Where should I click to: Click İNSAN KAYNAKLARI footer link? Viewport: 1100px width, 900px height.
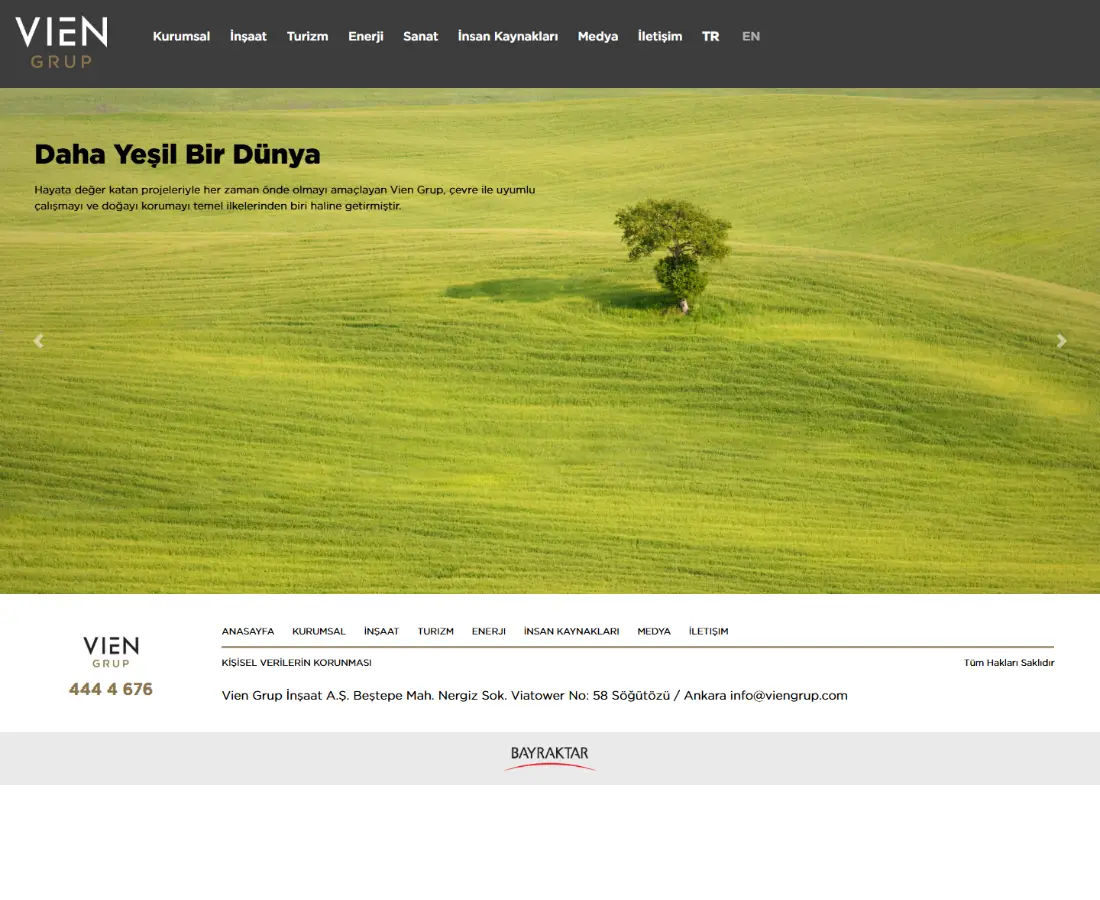(x=571, y=631)
